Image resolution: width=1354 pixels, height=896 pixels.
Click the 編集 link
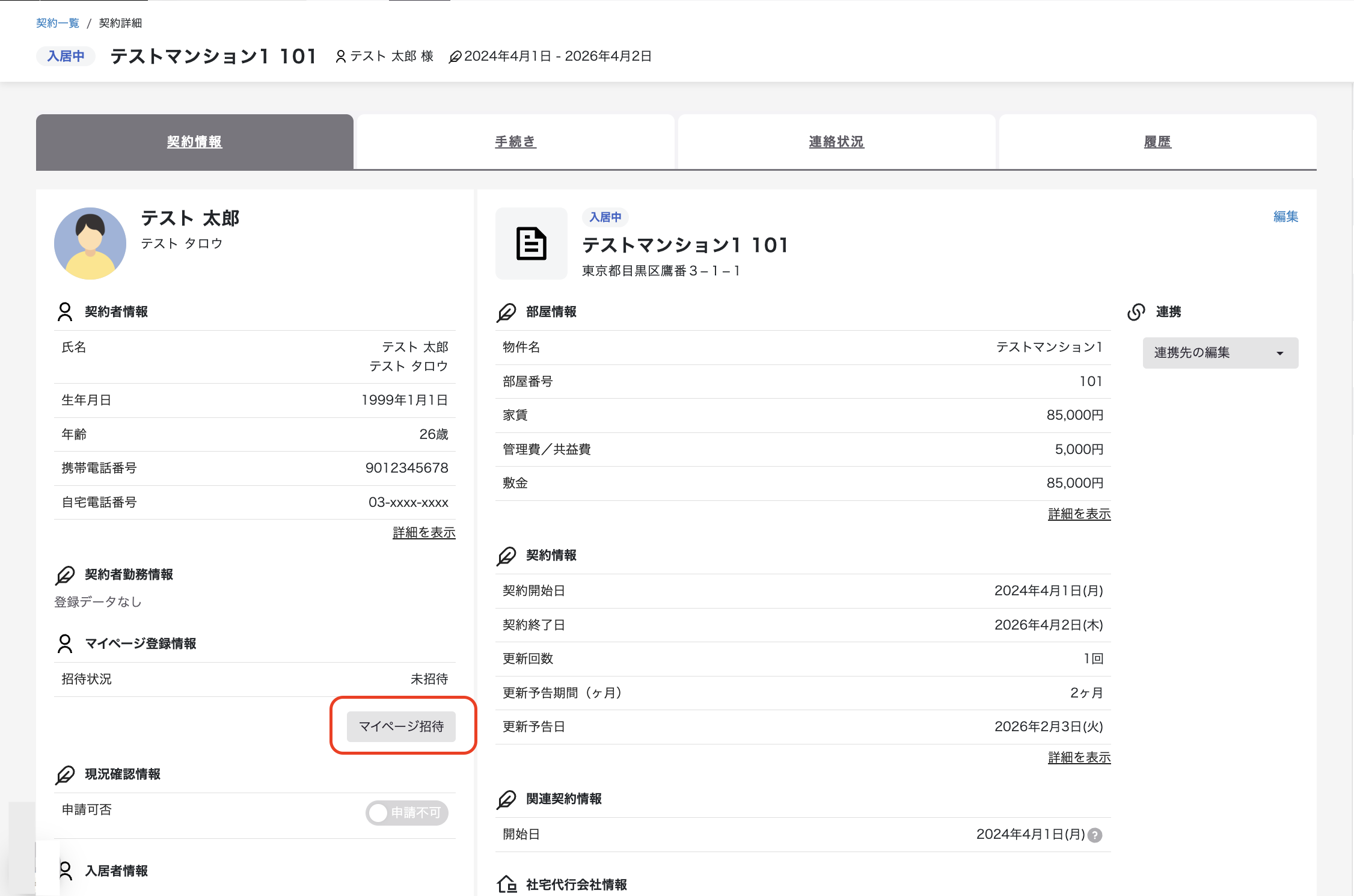coord(1286,216)
